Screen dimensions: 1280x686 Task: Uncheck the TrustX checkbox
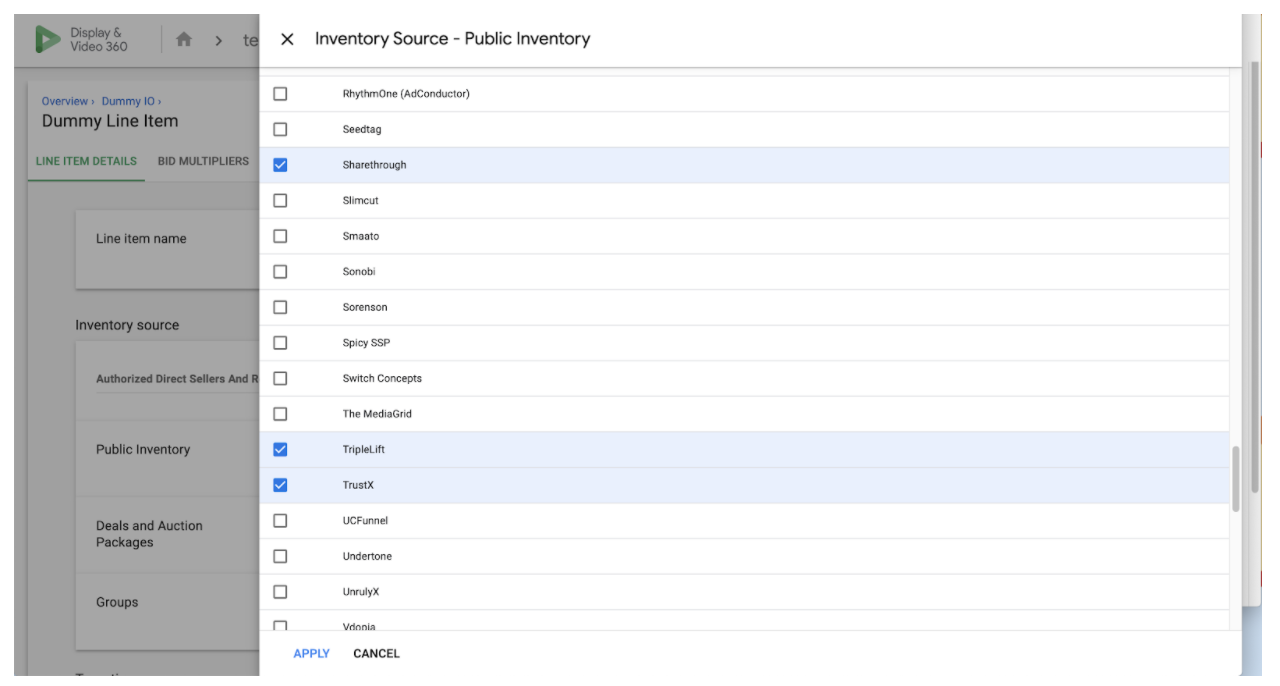pos(280,485)
